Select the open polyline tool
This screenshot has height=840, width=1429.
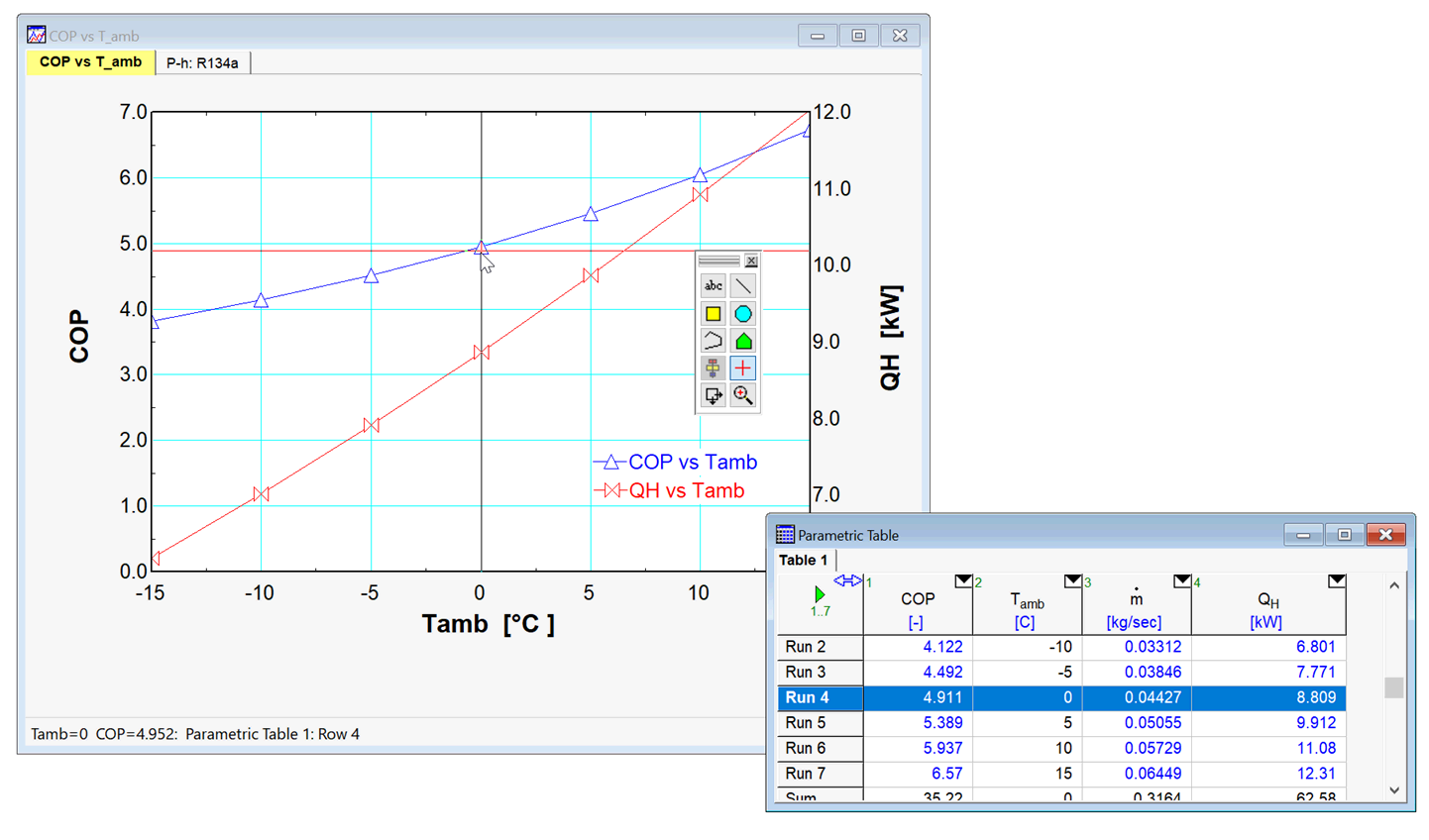click(713, 341)
